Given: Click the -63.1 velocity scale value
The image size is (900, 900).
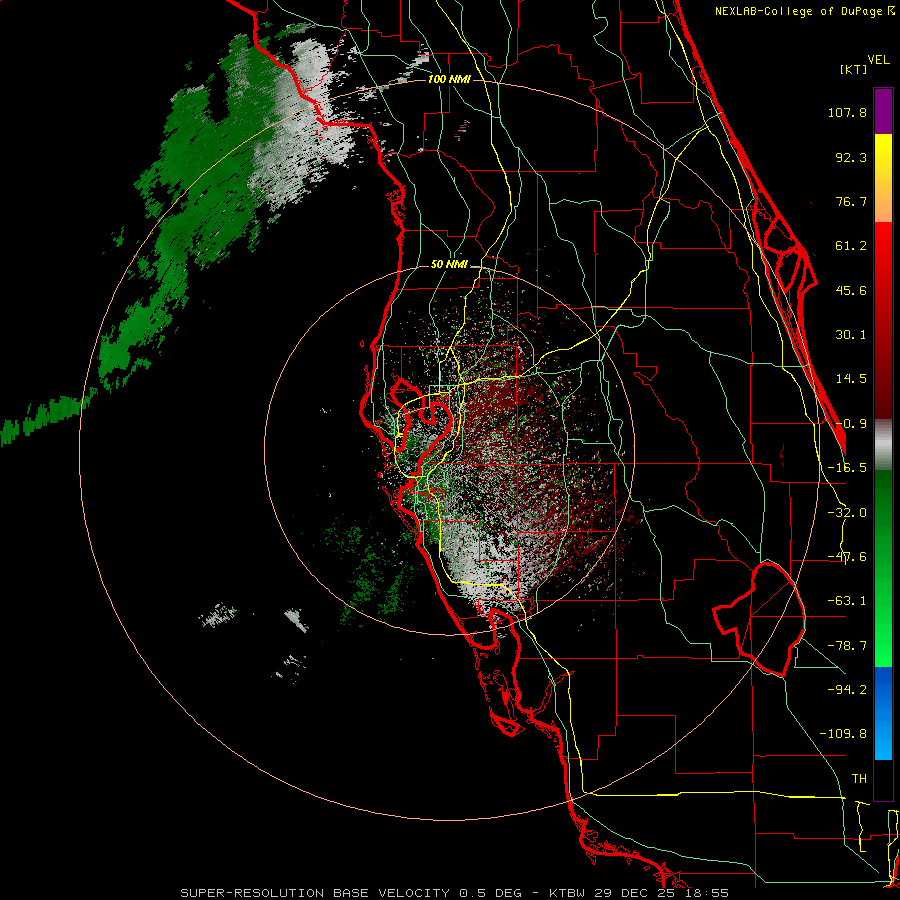Looking at the screenshot, I should coord(847,601).
